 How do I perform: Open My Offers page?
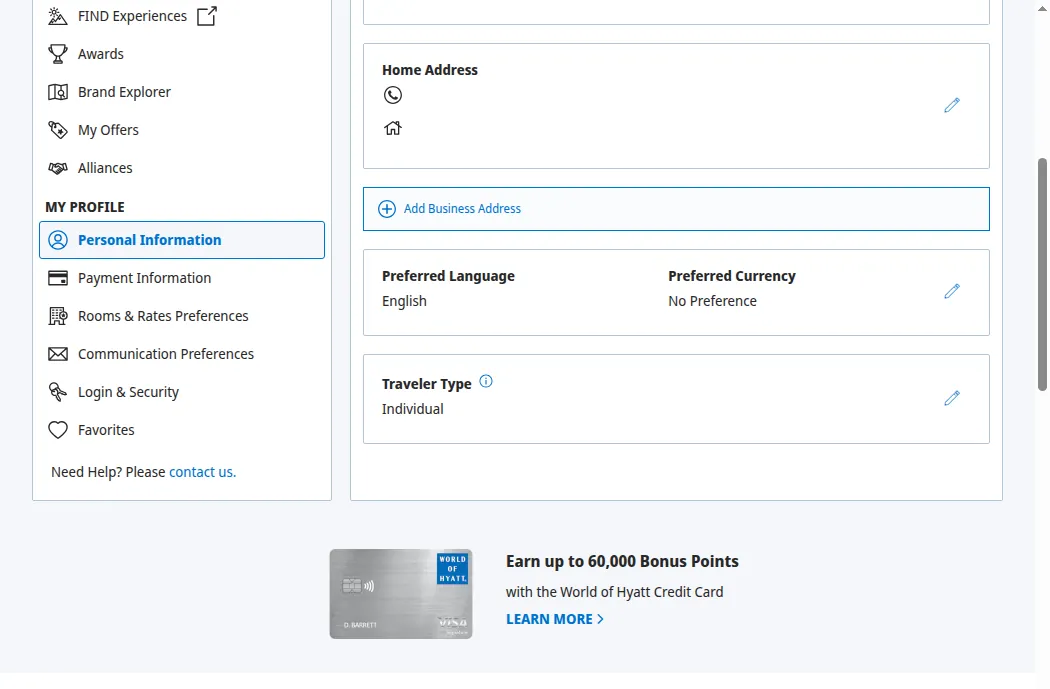coord(108,130)
